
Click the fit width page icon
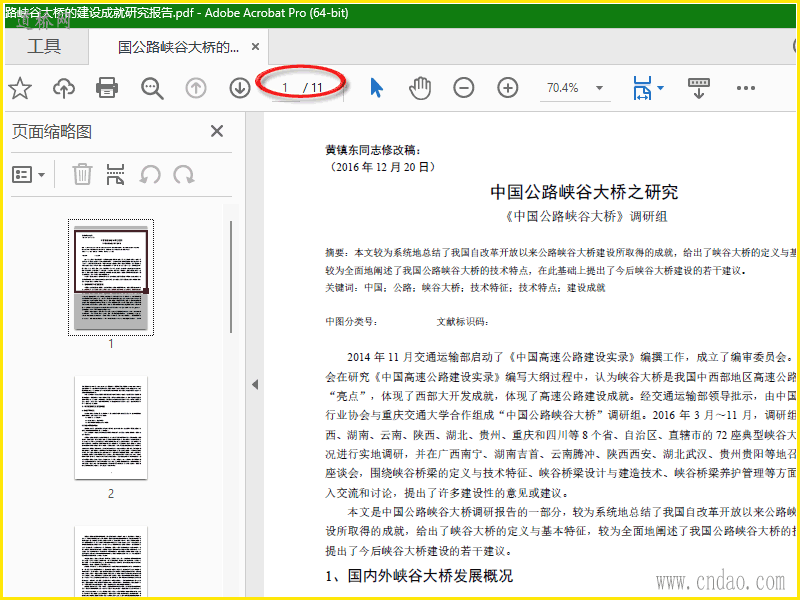point(642,88)
